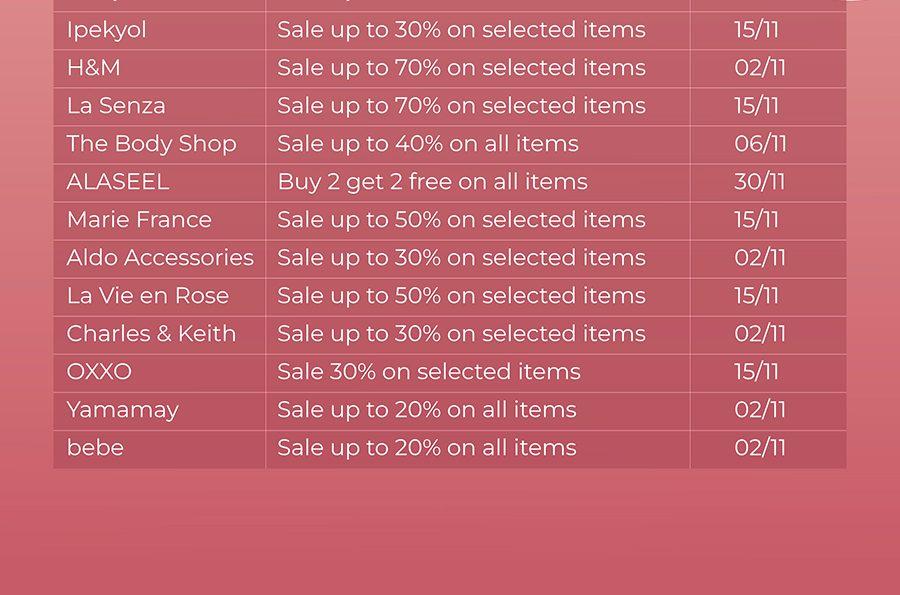Select Marie France in the table
Image resolution: width=900 pixels, height=595 pixels.
click(139, 220)
